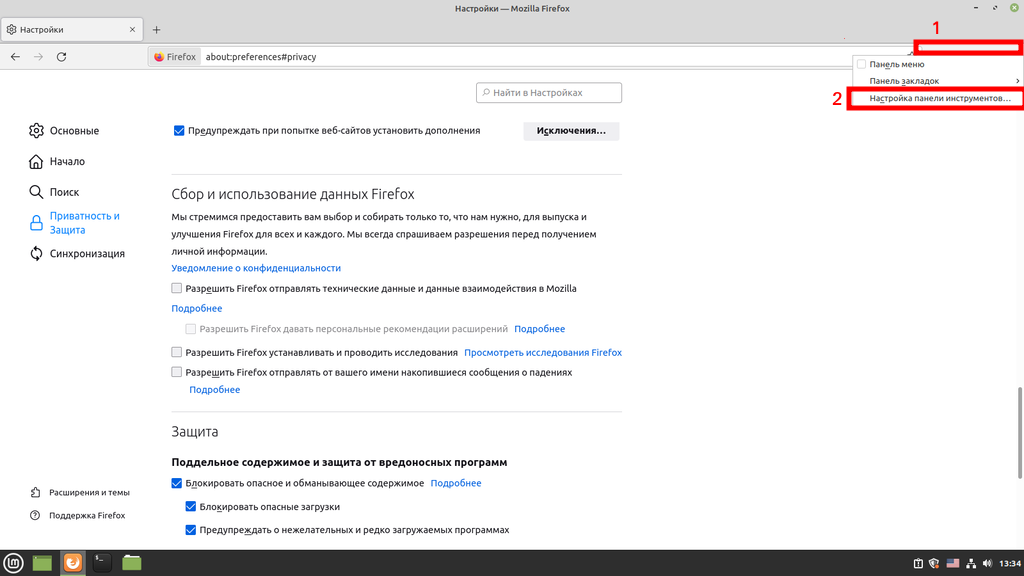Click the Исключения… button
The height and width of the screenshot is (576, 1024).
pos(571,131)
